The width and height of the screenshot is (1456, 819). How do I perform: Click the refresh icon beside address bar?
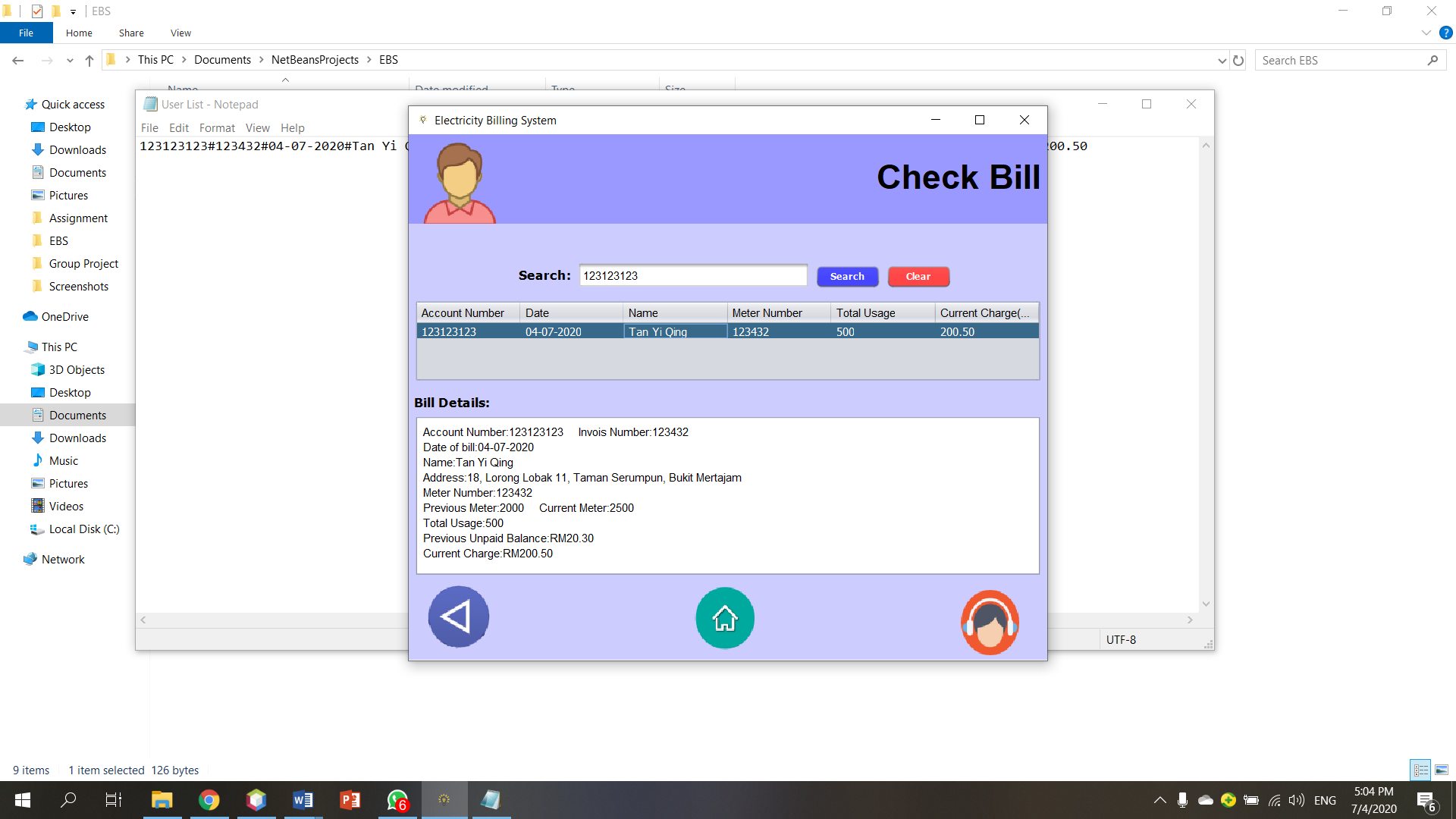[1239, 60]
